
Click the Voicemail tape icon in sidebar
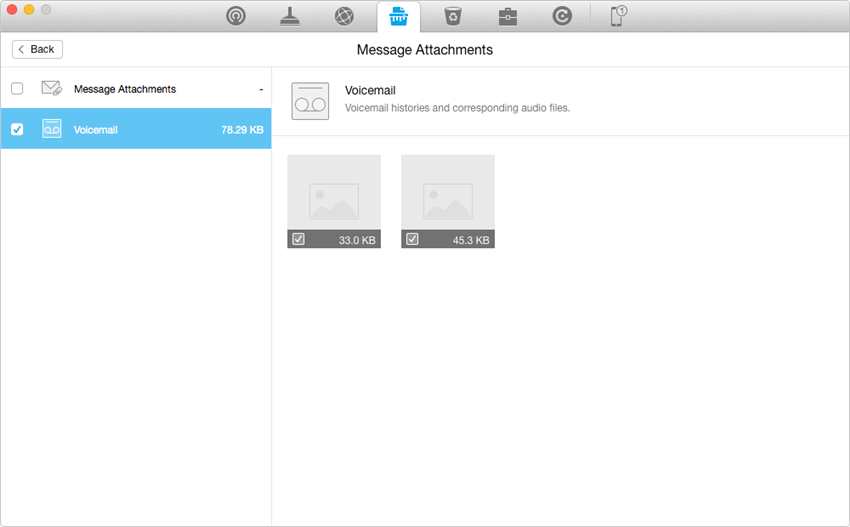click(51, 129)
